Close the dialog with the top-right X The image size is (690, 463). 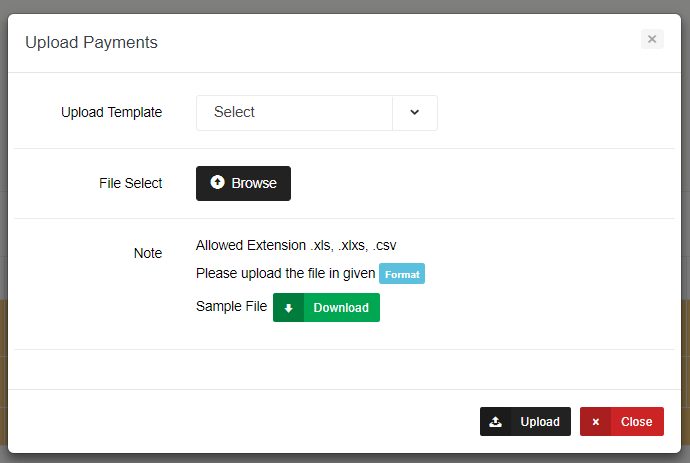652,39
